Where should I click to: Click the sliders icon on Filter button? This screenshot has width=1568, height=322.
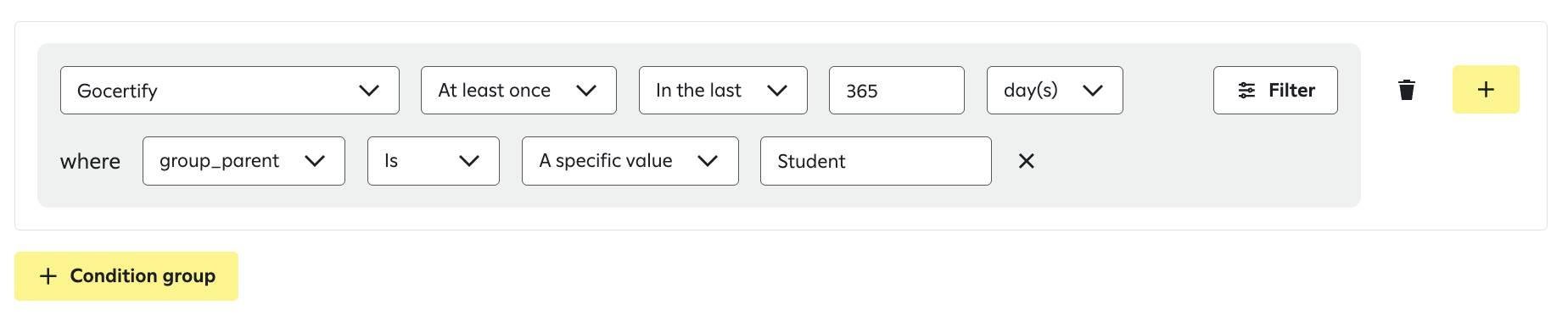point(1246,91)
